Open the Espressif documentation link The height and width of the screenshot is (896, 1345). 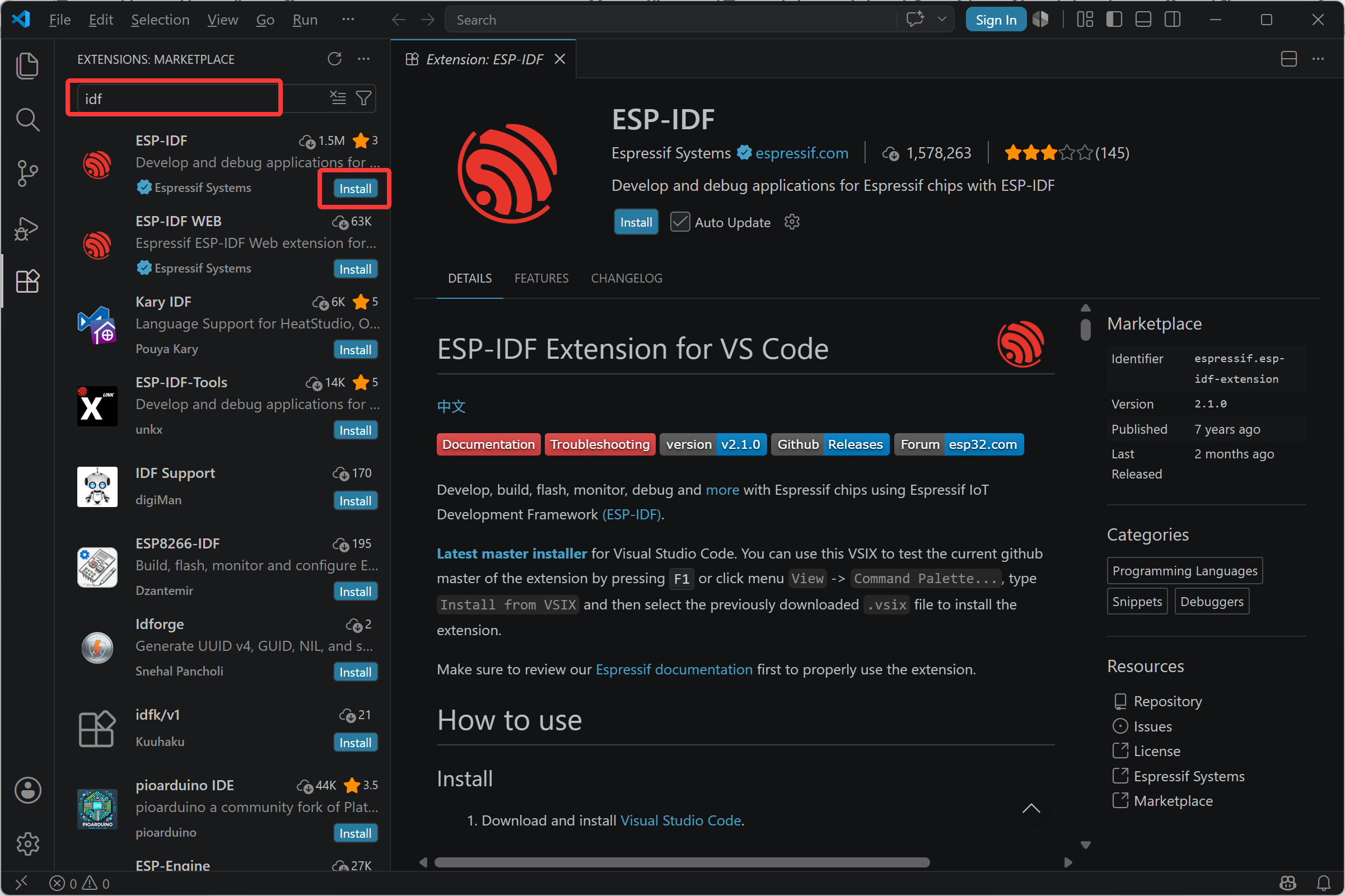[x=674, y=669]
